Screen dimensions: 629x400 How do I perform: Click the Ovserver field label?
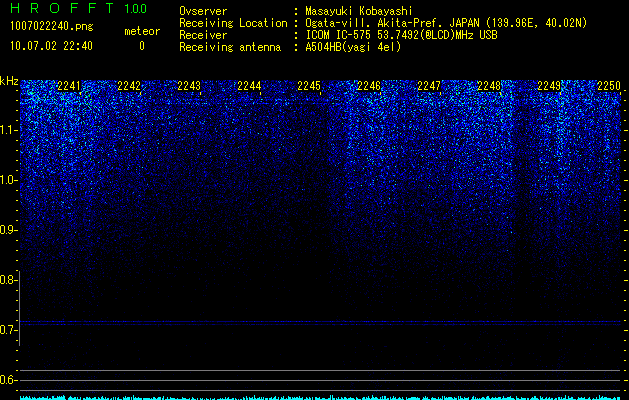point(203,11)
